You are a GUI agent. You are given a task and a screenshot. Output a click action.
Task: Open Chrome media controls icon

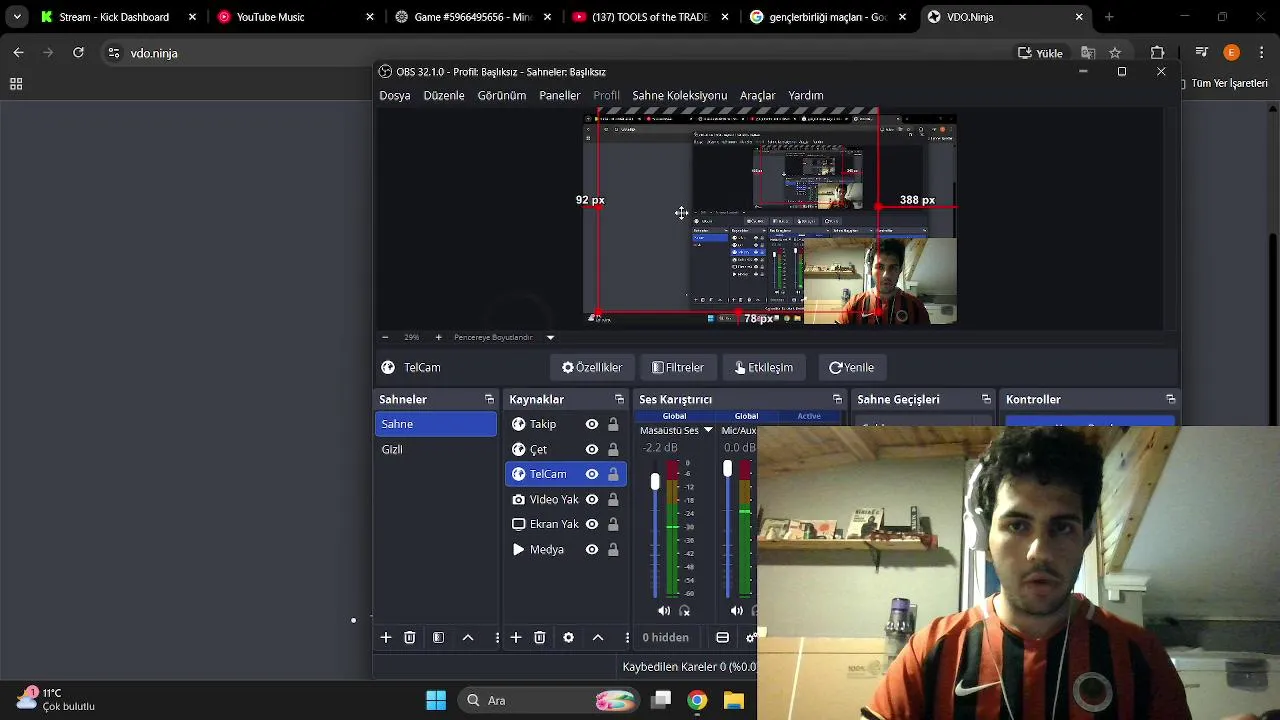pyautogui.click(x=1202, y=53)
